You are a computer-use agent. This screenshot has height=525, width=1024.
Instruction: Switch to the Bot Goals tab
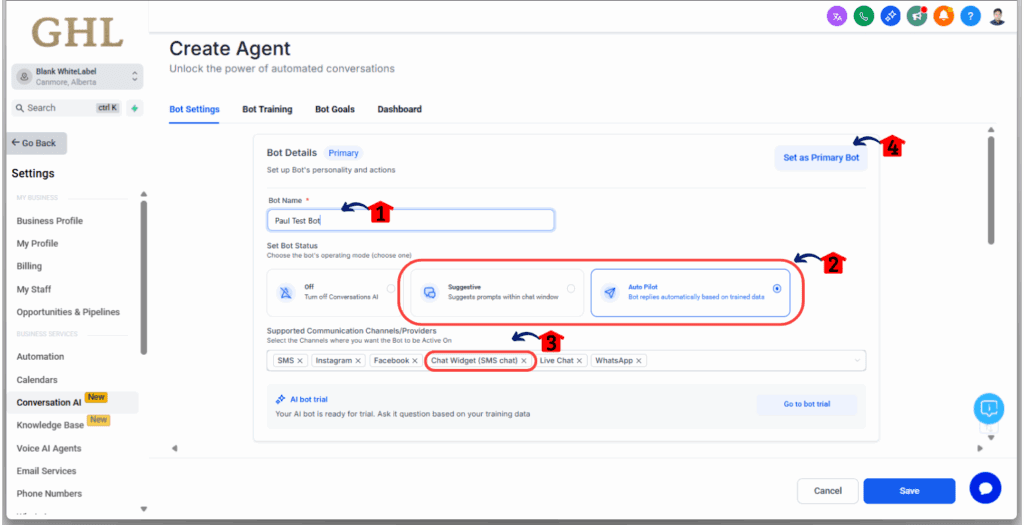click(x=335, y=109)
